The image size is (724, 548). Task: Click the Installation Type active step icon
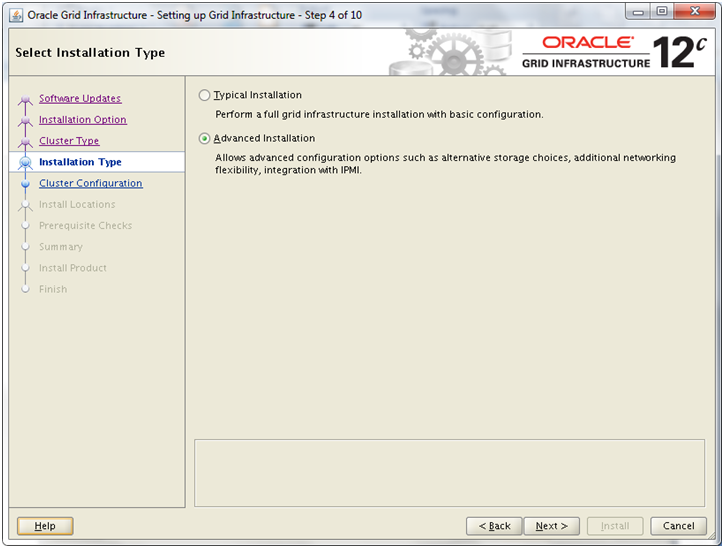(x=25, y=163)
